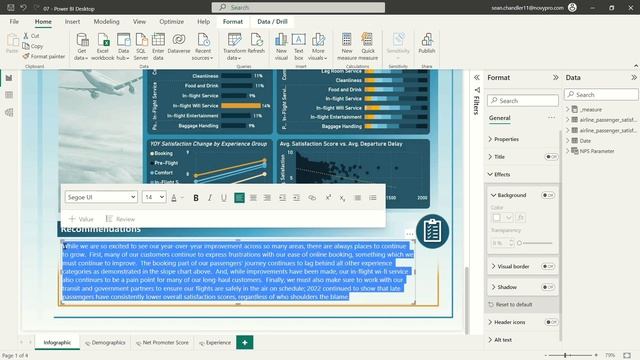Click the Value button in text toolbar
Image resolution: width=640 pixels, height=360 pixels.
coord(81,219)
